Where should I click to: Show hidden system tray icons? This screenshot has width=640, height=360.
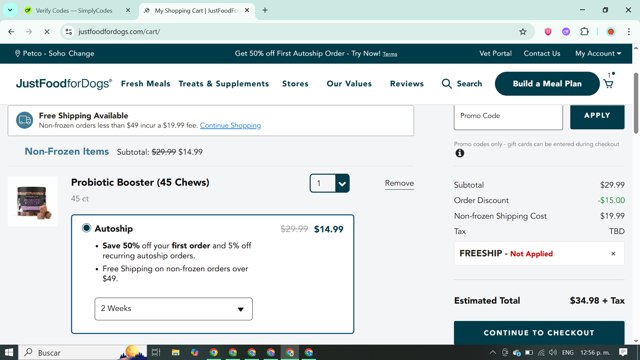point(493,352)
